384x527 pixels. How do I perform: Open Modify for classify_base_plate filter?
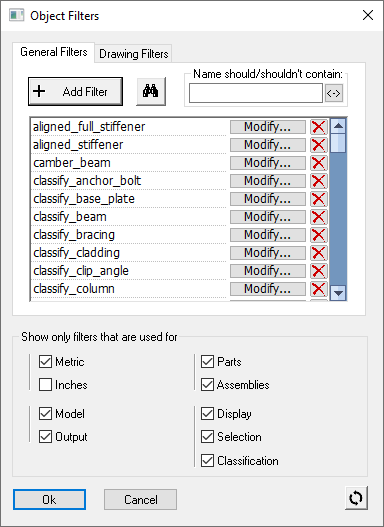click(x=268, y=199)
